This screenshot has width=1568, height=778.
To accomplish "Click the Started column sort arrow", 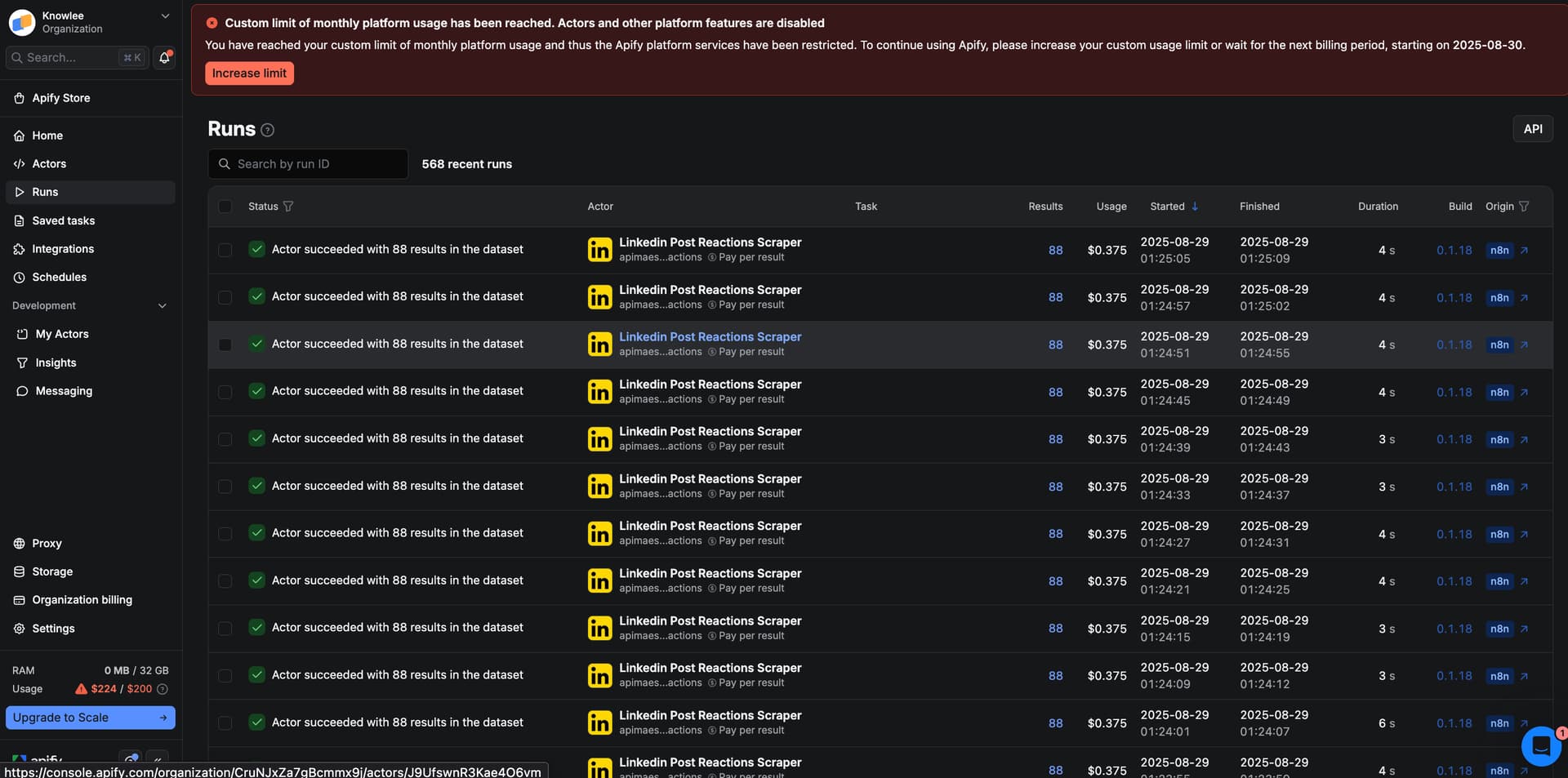I will pyautogui.click(x=1195, y=207).
